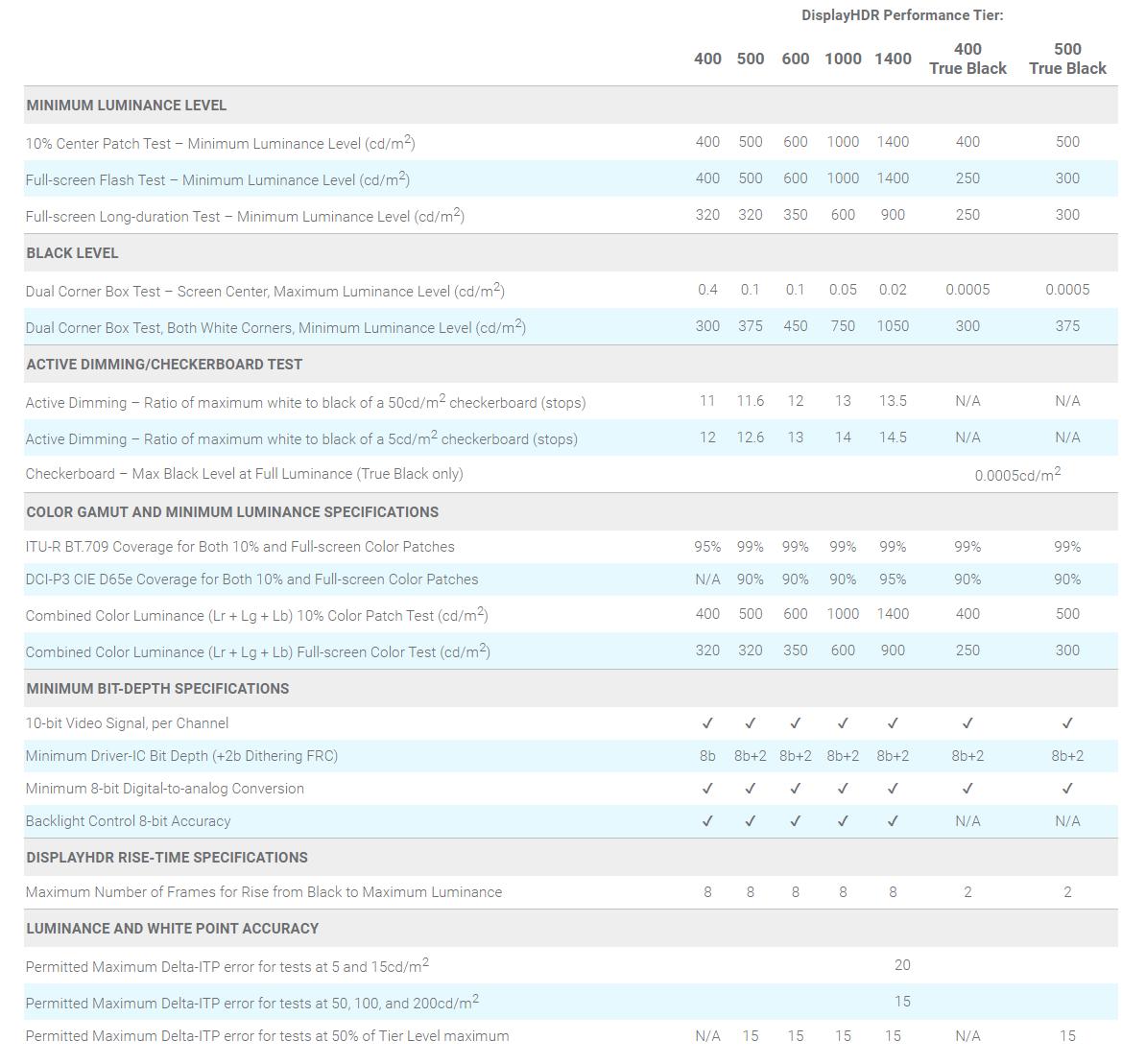Screen dimensions: 1146x1064
Task: Click the 'ACTIVE DIMMING/CHECKERBOARD TEST' section heading
Action: click(x=164, y=364)
